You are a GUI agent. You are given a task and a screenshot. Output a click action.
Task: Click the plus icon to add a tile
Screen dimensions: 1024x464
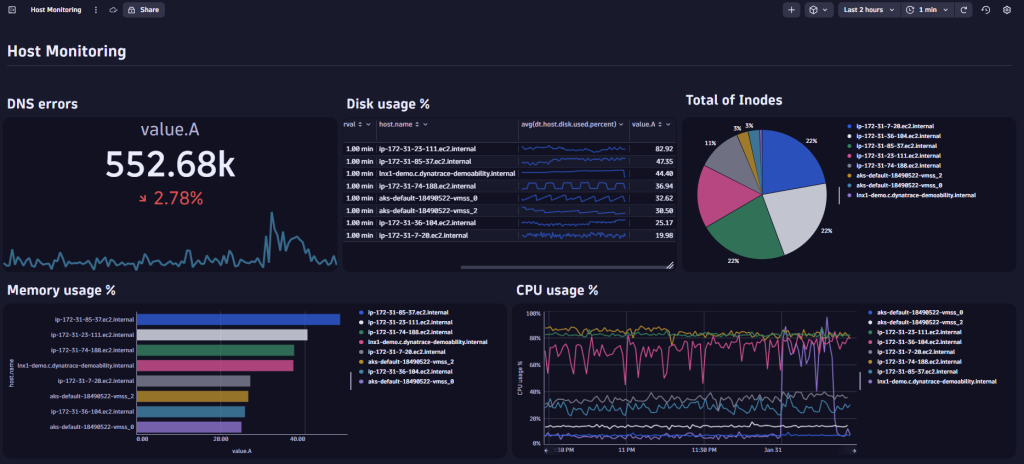click(792, 10)
